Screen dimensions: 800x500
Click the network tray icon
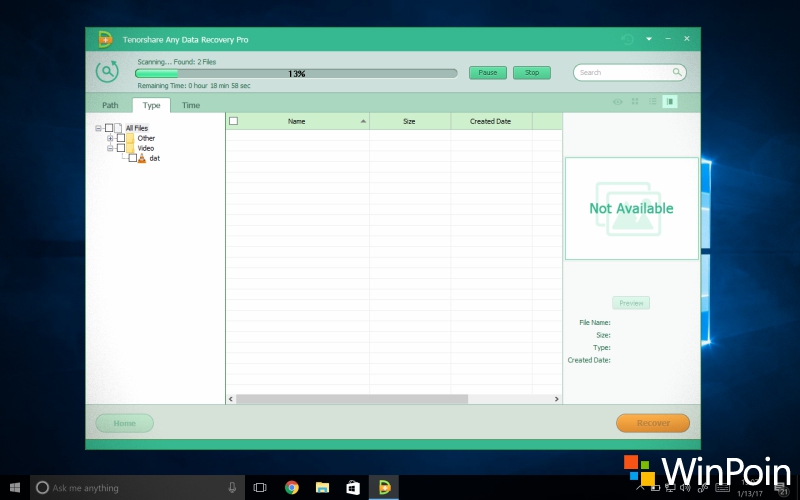669,488
